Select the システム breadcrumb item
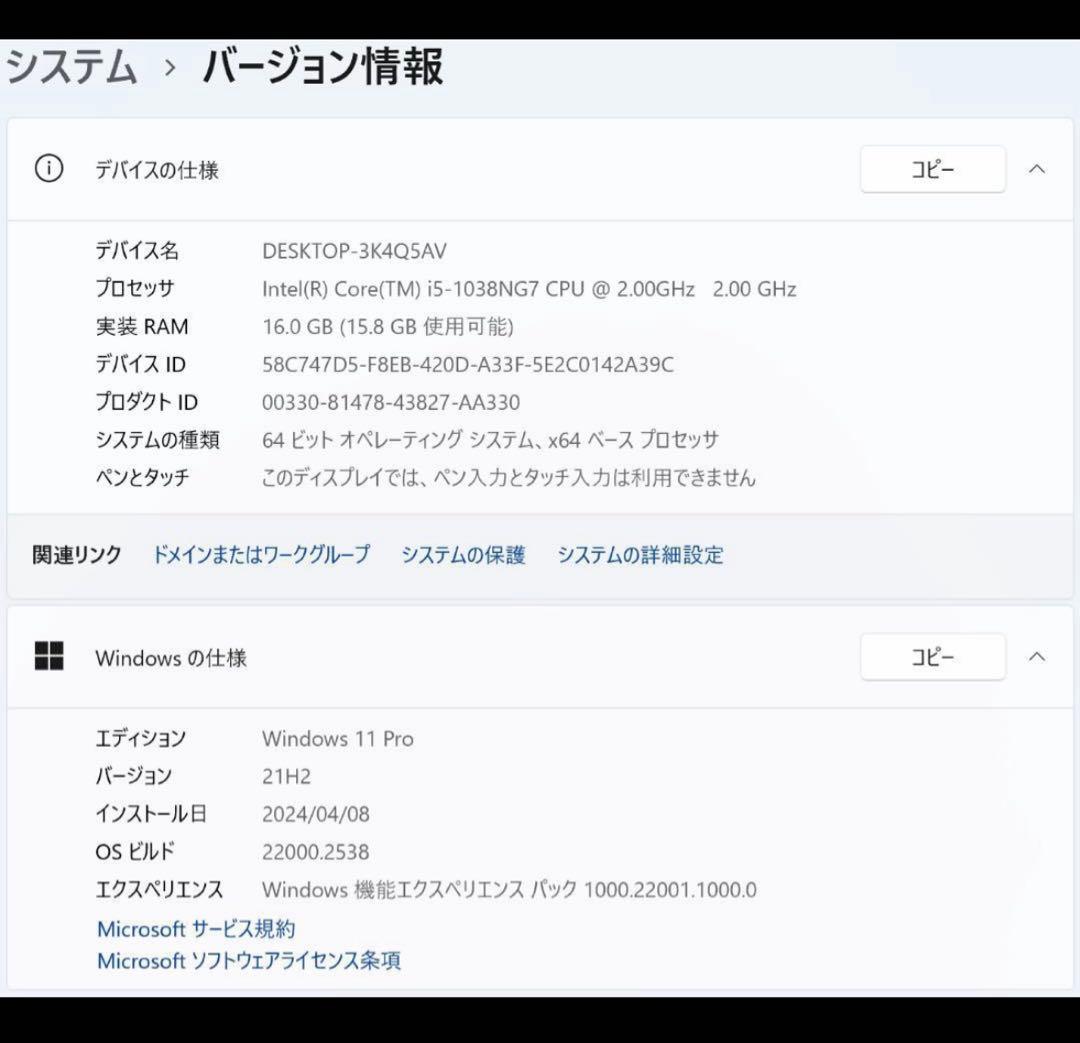 click(x=70, y=68)
